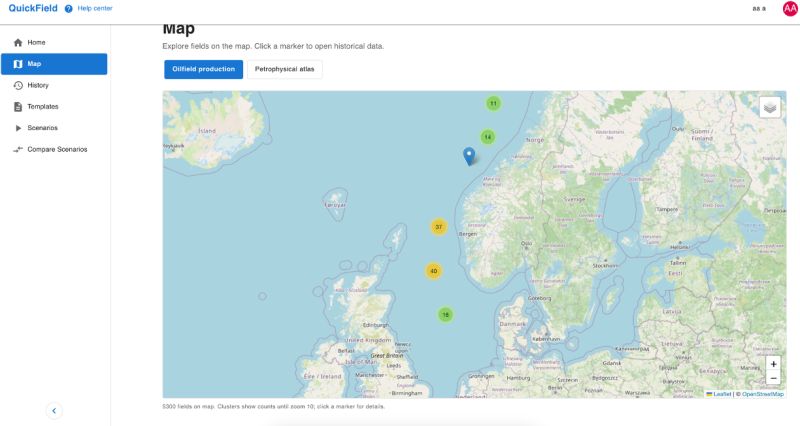
Task: Click the blue field marker pin
Action: (469, 156)
